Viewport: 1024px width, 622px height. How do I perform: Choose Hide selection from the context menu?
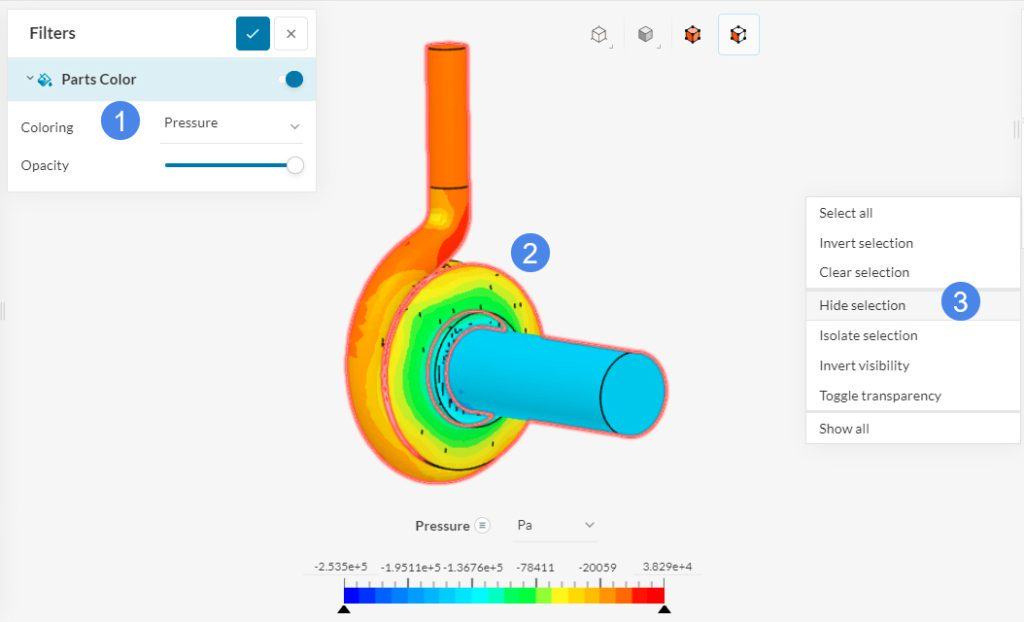click(x=864, y=305)
